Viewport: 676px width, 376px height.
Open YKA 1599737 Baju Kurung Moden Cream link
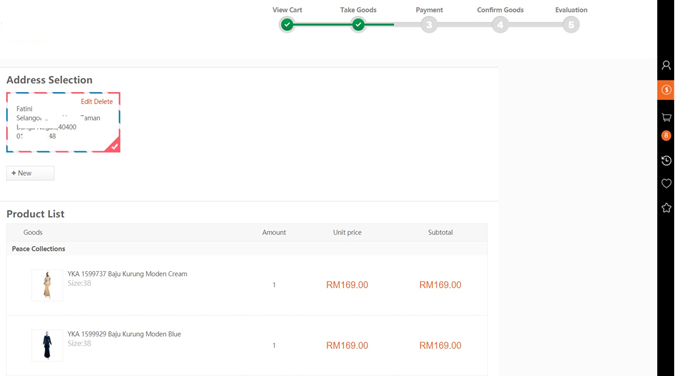click(x=127, y=274)
